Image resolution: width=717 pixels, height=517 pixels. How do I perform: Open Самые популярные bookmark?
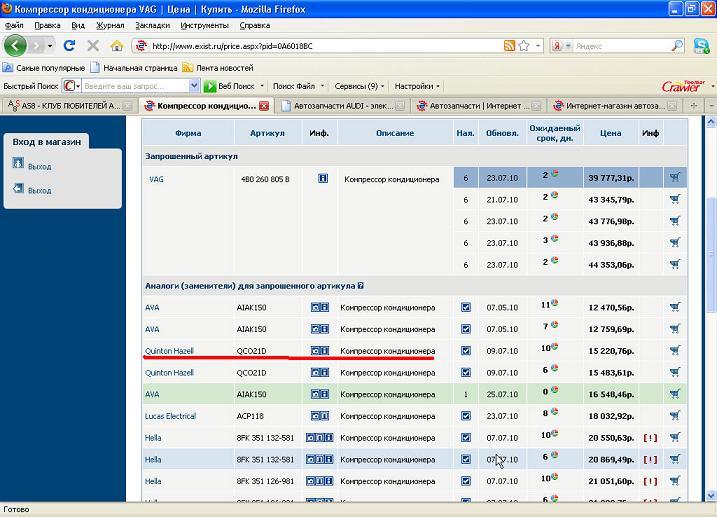point(44,68)
